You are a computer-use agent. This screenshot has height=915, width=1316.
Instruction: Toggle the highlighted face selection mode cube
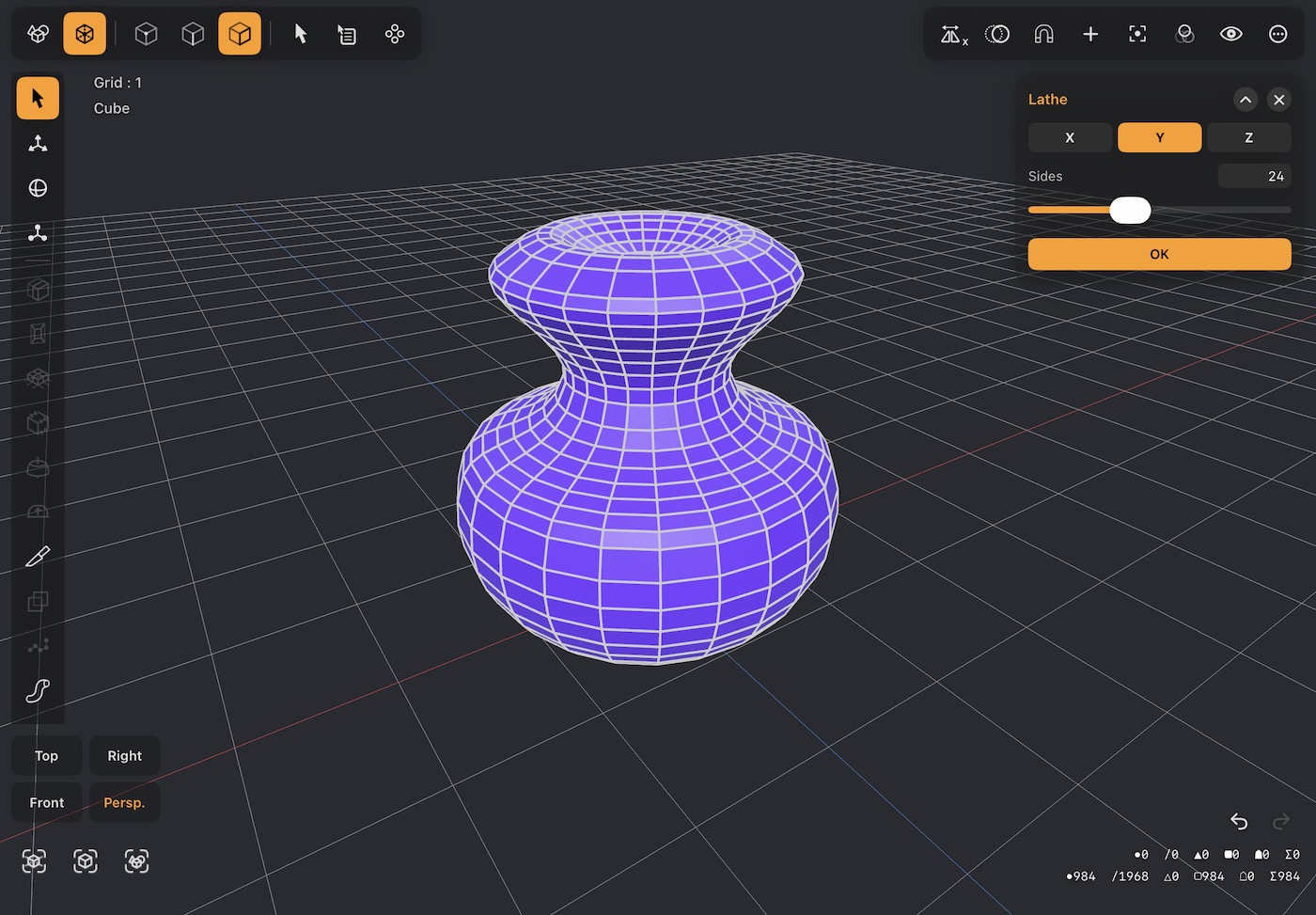[x=240, y=34]
